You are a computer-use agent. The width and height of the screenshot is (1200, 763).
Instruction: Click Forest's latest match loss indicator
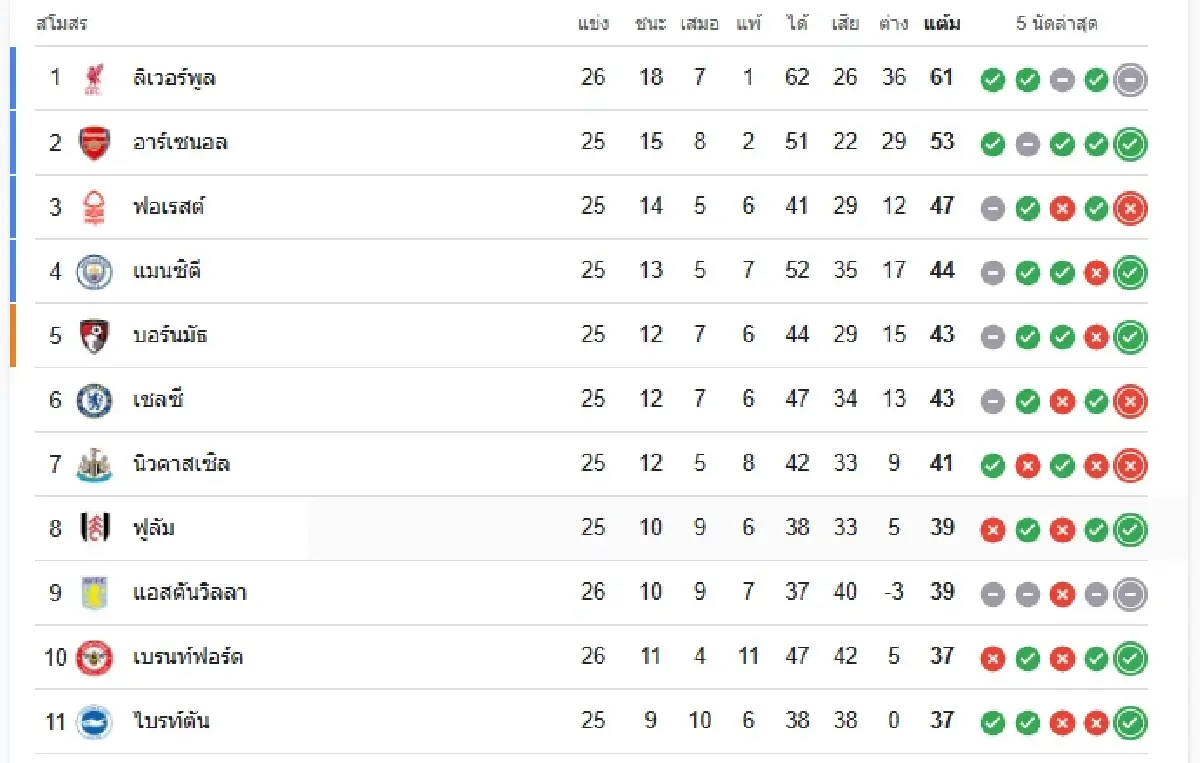pyautogui.click(x=1130, y=208)
